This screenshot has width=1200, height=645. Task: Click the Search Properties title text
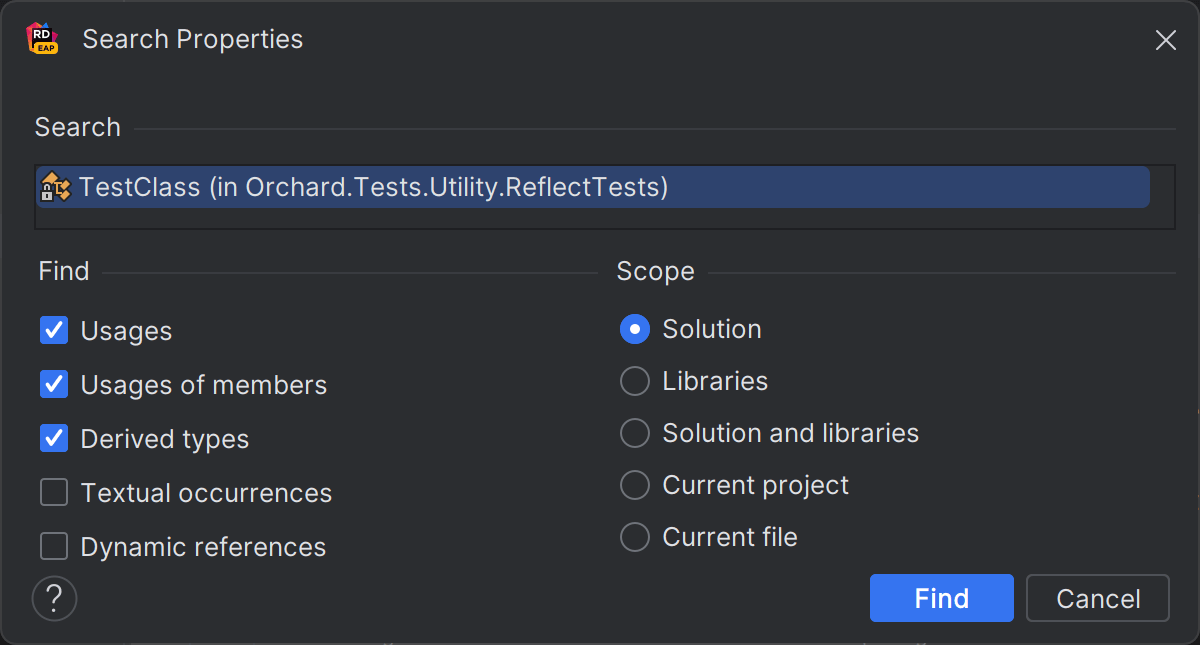coord(192,40)
